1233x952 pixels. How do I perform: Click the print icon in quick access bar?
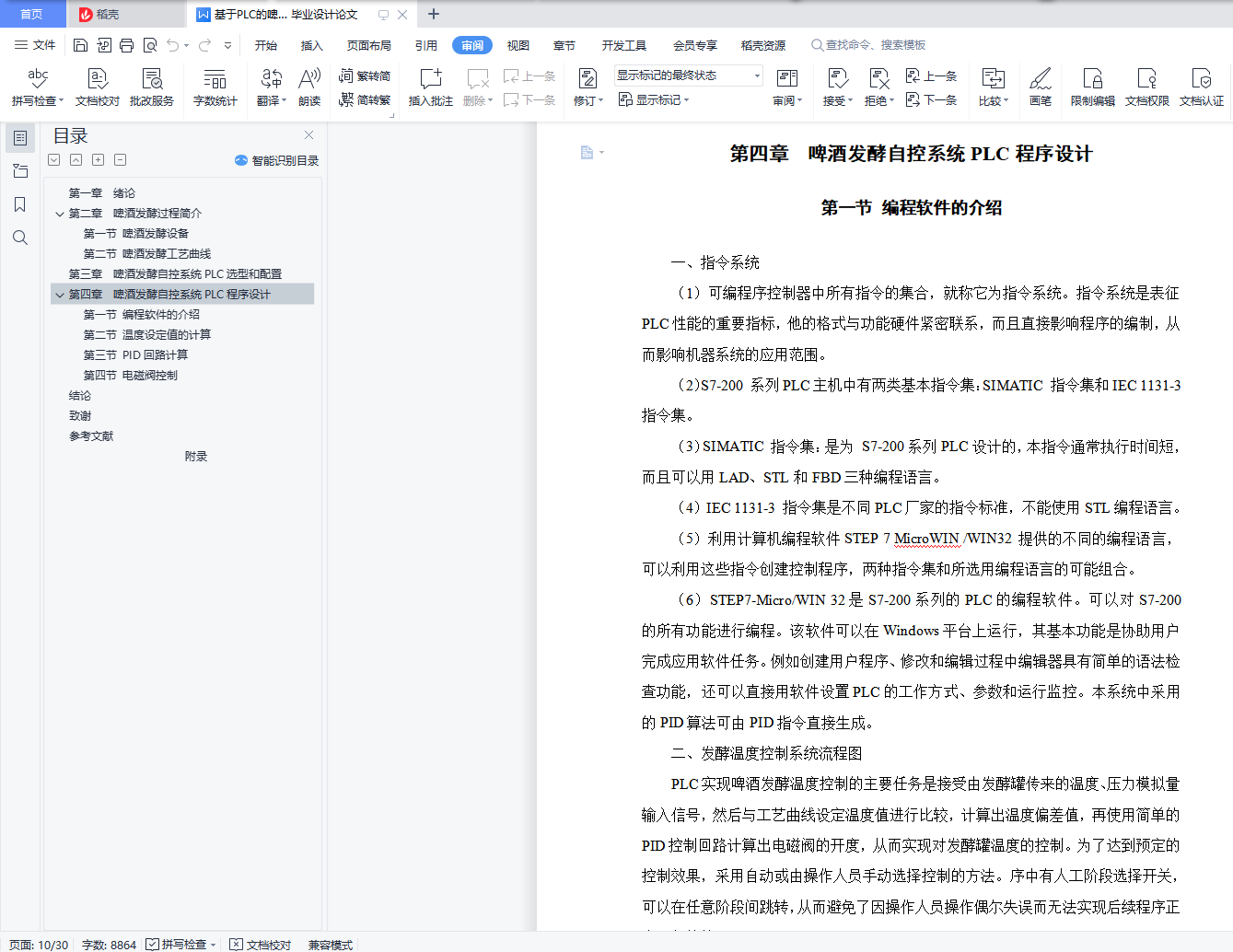coord(126,45)
